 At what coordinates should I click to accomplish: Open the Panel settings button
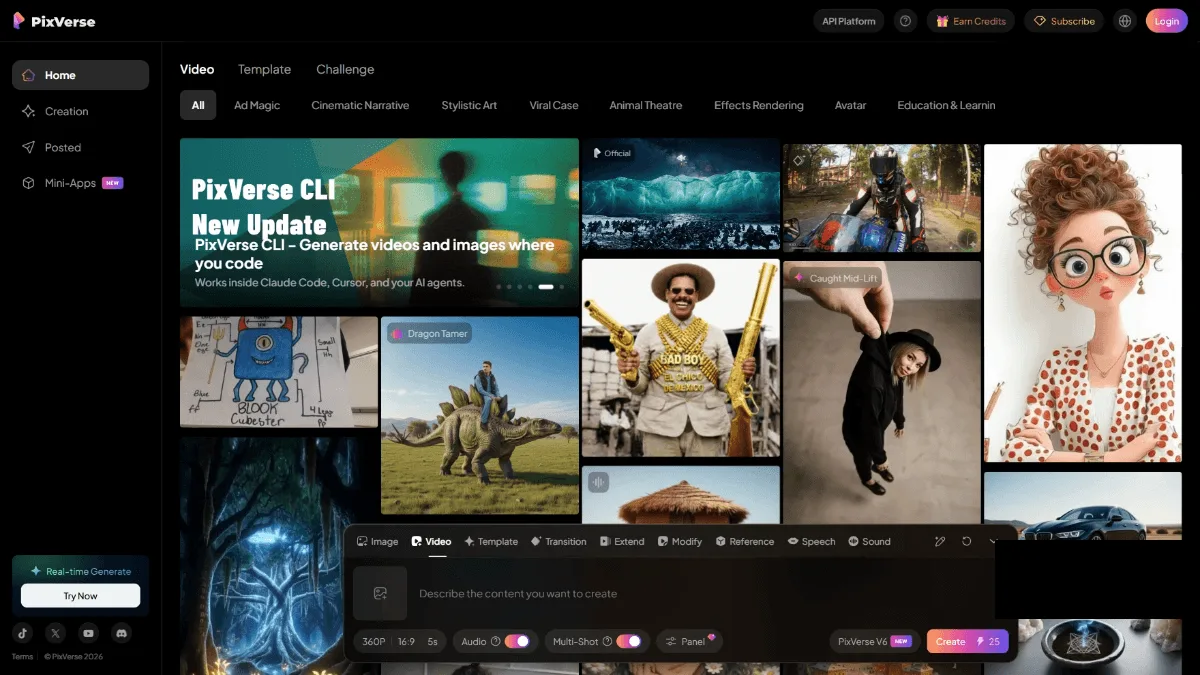[x=689, y=641]
